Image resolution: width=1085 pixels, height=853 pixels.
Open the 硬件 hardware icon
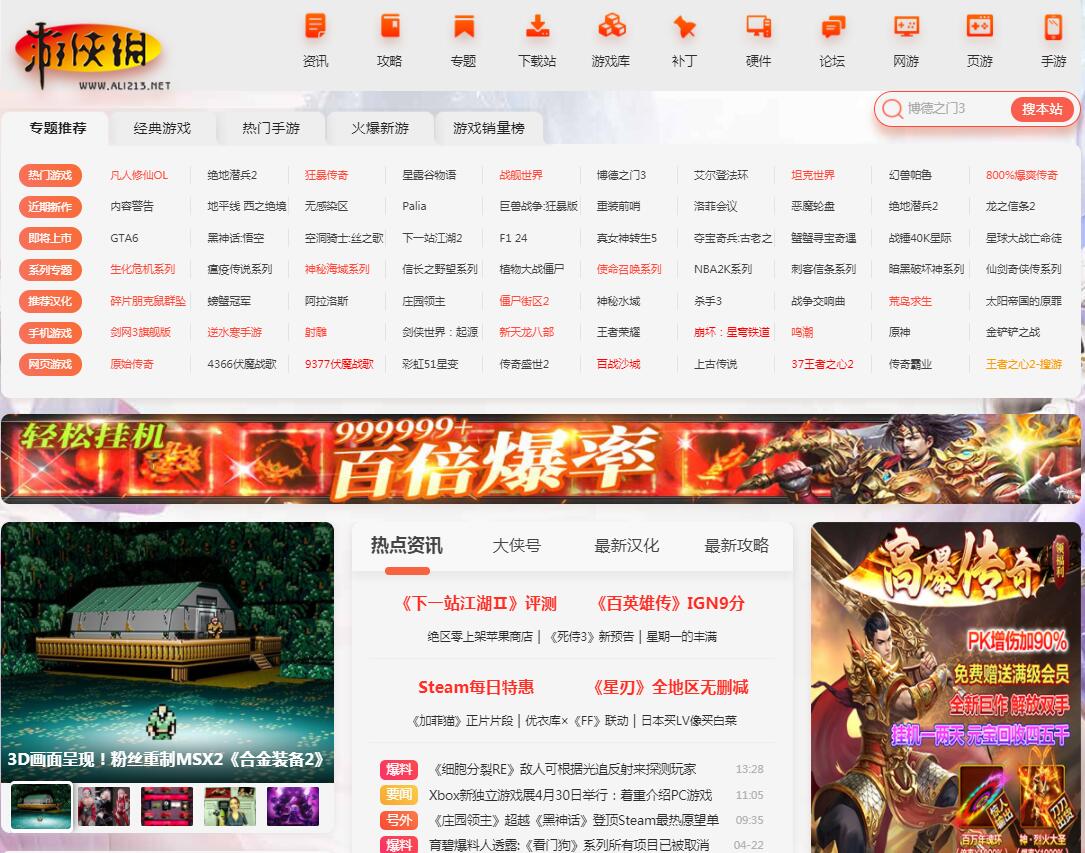click(x=758, y=28)
